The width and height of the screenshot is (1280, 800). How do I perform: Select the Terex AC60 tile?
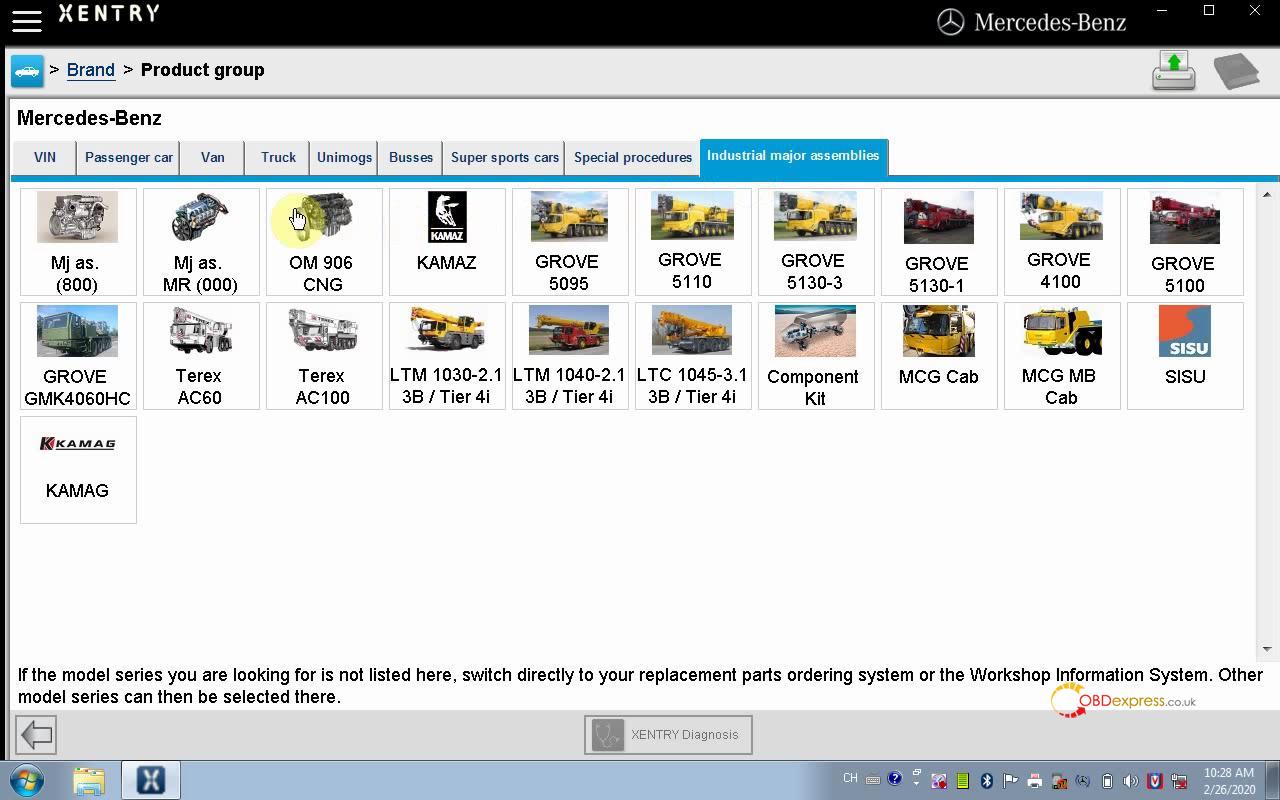pyautogui.click(x=201, y=356)
